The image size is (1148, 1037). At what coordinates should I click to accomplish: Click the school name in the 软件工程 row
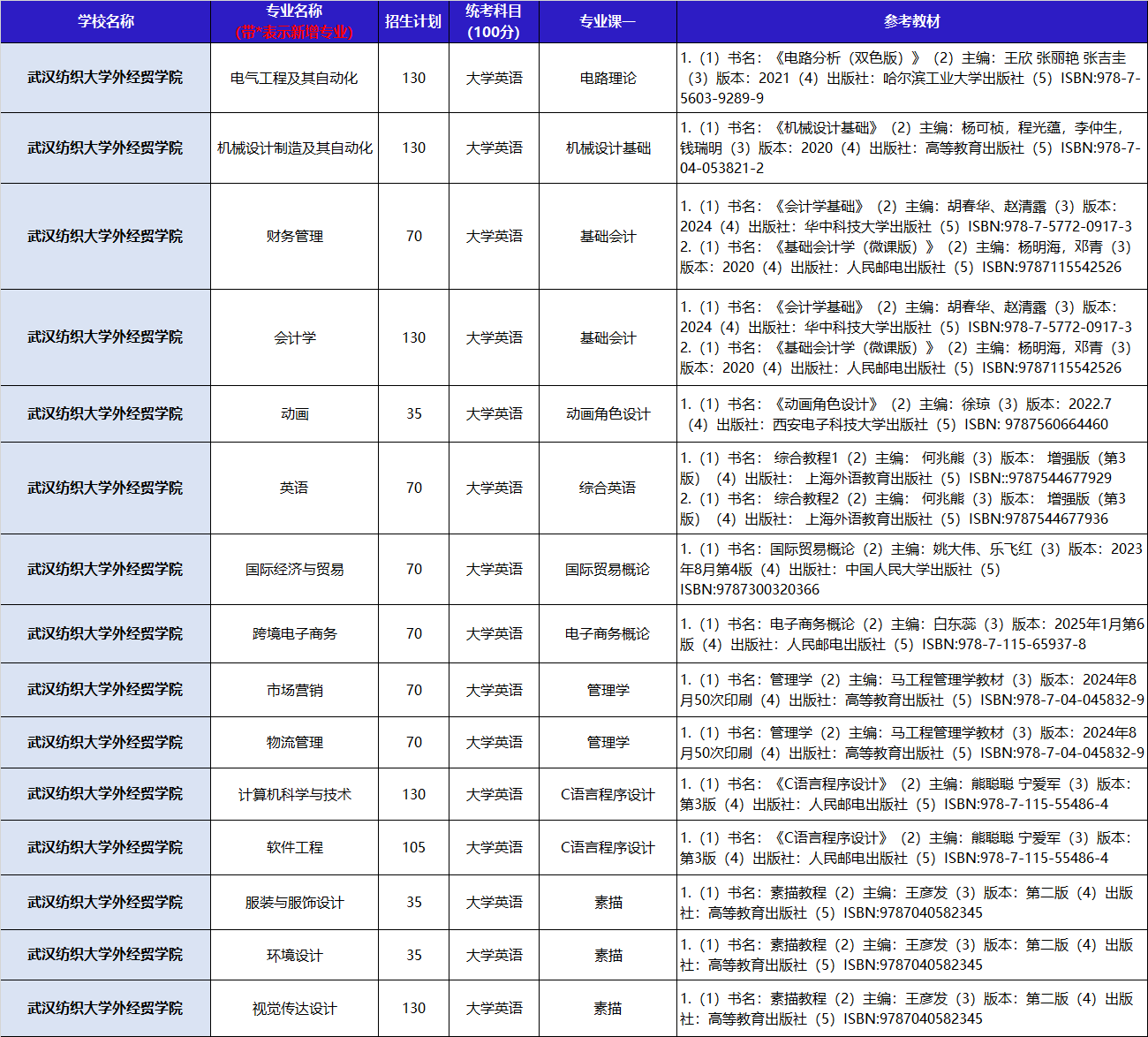(105, 848)
